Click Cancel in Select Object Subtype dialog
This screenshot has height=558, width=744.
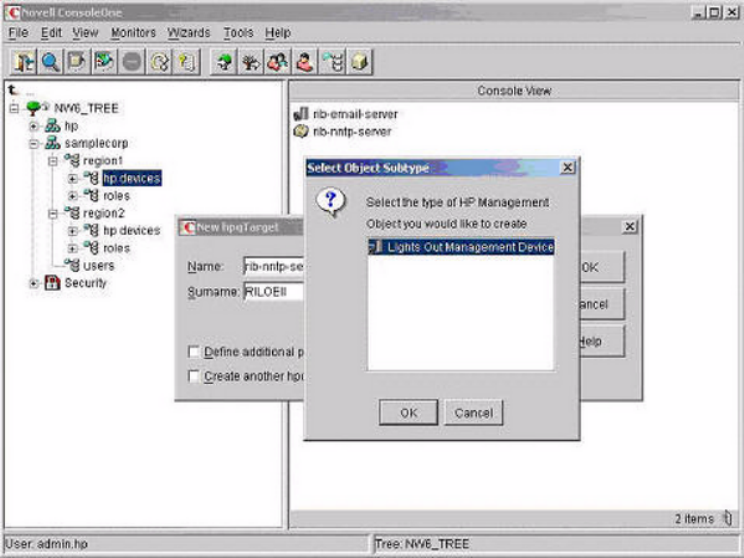(x=474, y=413)
